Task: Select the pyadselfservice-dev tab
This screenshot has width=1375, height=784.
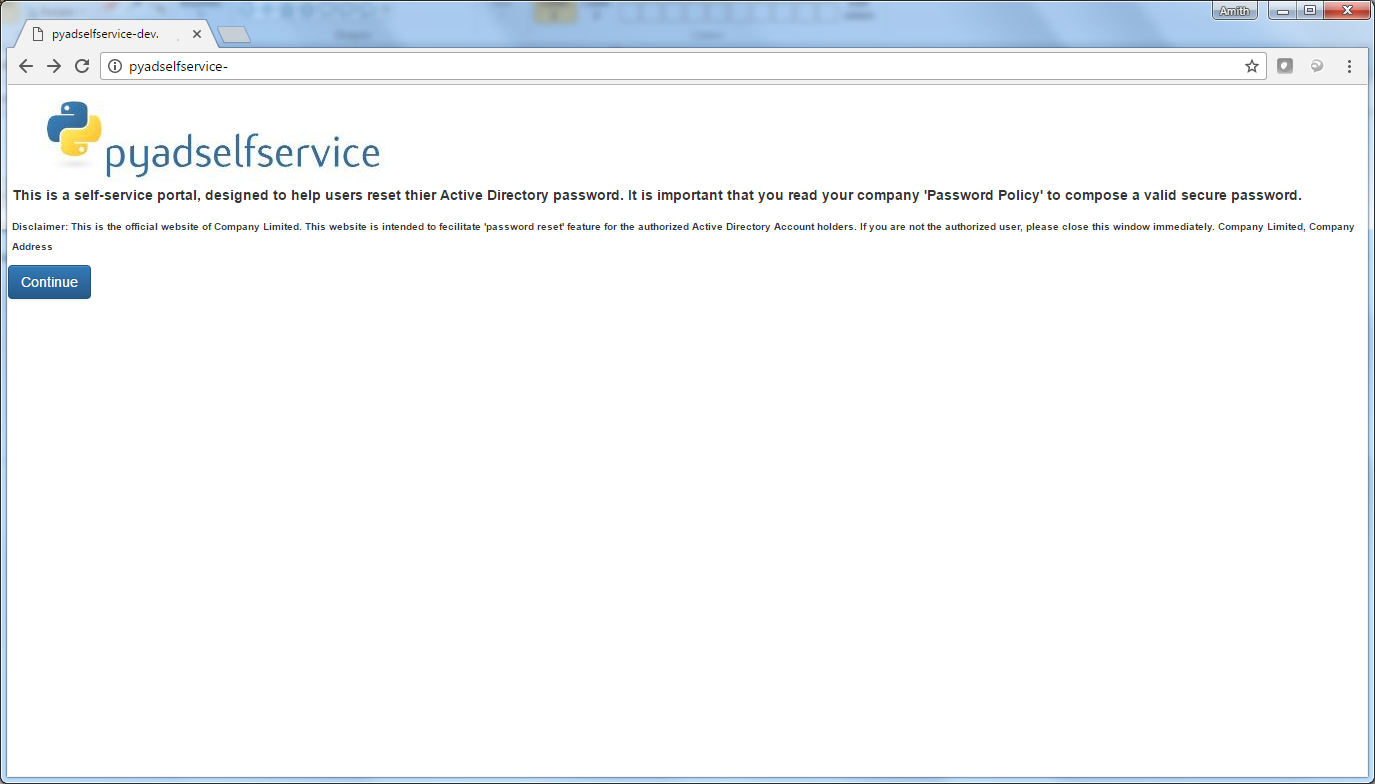Action: pos(105,34)
